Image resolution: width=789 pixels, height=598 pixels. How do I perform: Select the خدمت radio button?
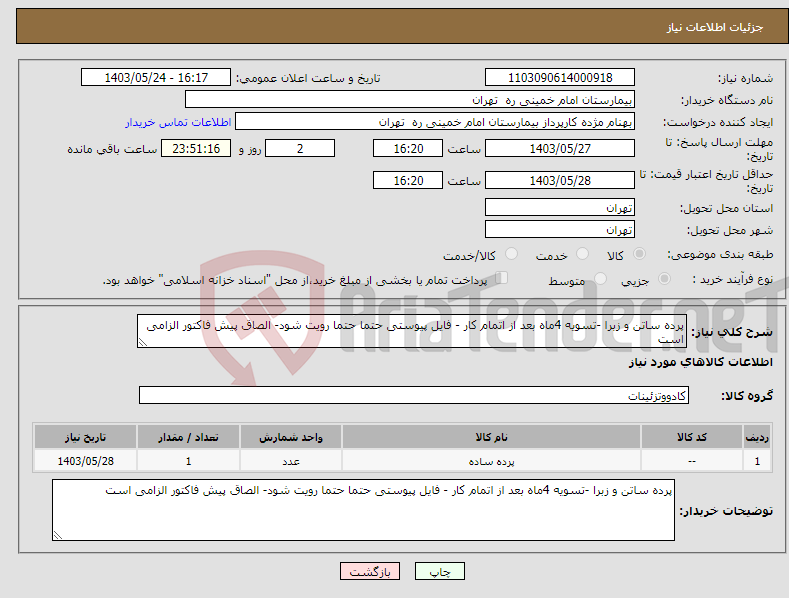[582, 254]
